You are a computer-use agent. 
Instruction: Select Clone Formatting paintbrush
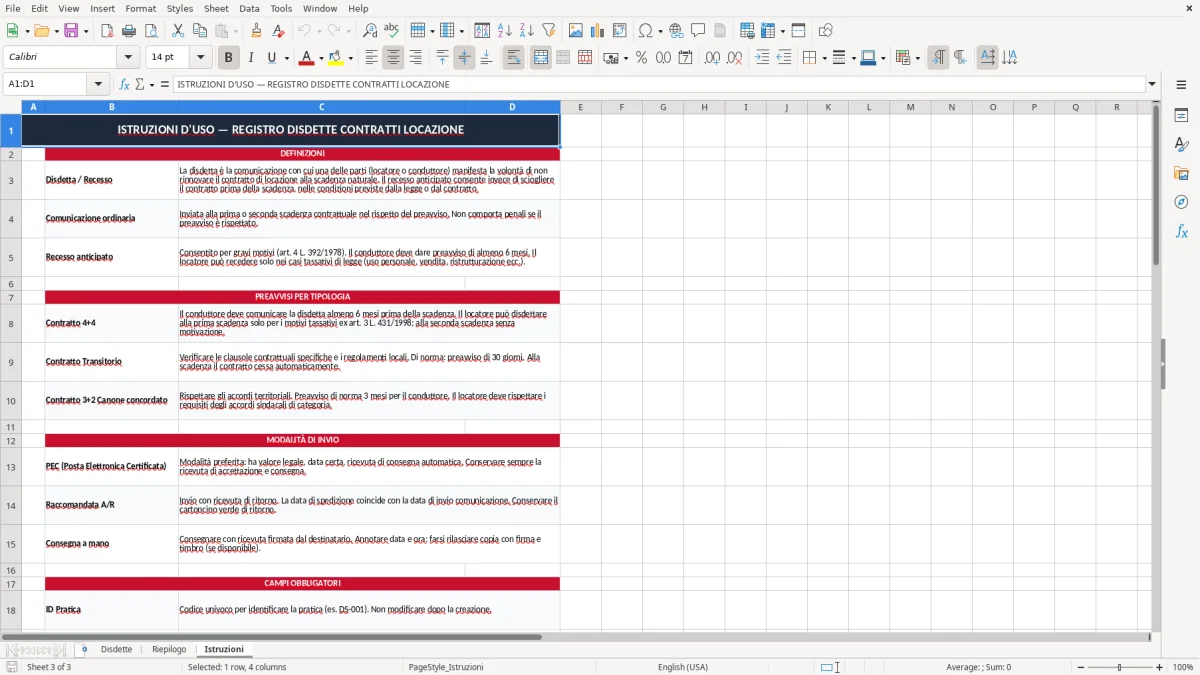click(257, 31)
